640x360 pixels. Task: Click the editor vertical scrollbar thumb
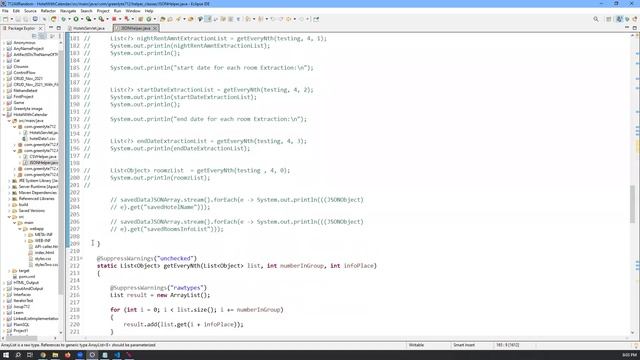point(633,204)
